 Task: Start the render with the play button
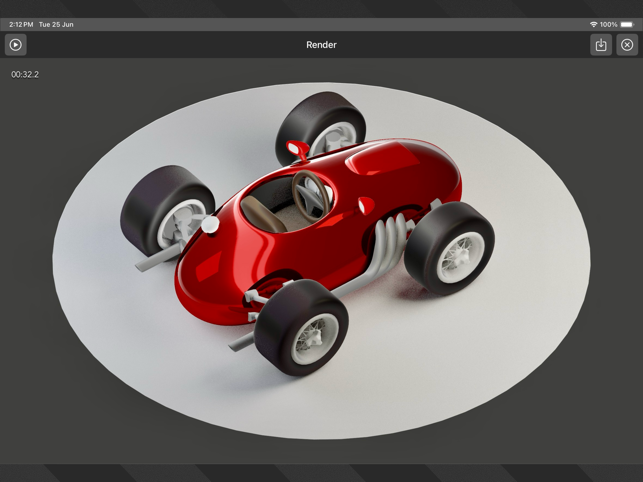16,45
